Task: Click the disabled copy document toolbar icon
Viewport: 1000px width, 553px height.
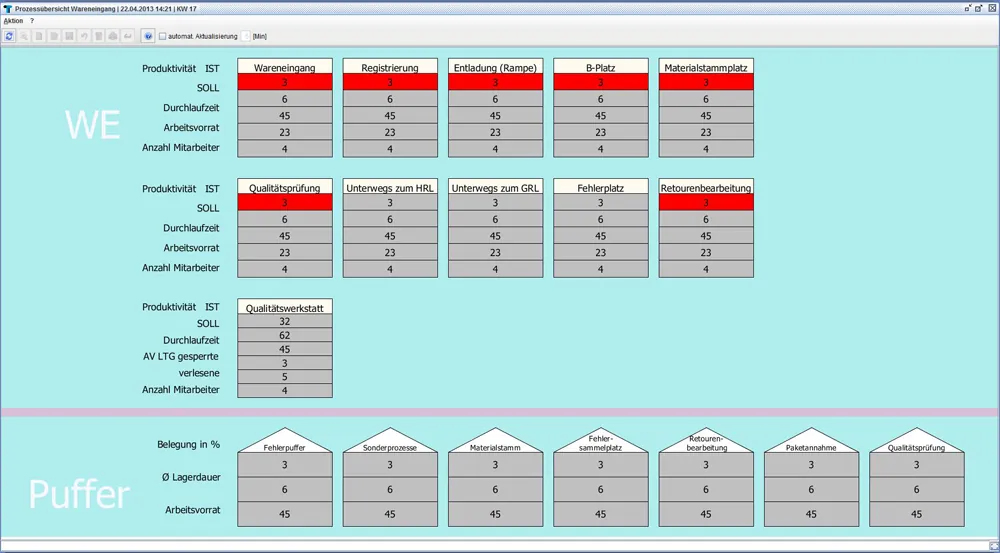Action: click(x=54, y=36)
